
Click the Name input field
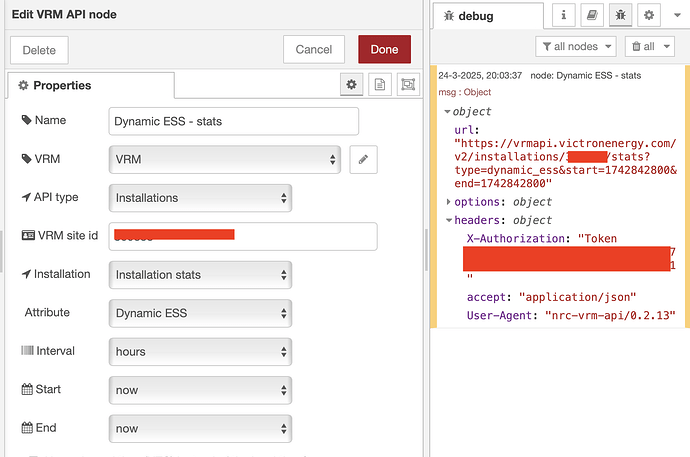point(233,121)
